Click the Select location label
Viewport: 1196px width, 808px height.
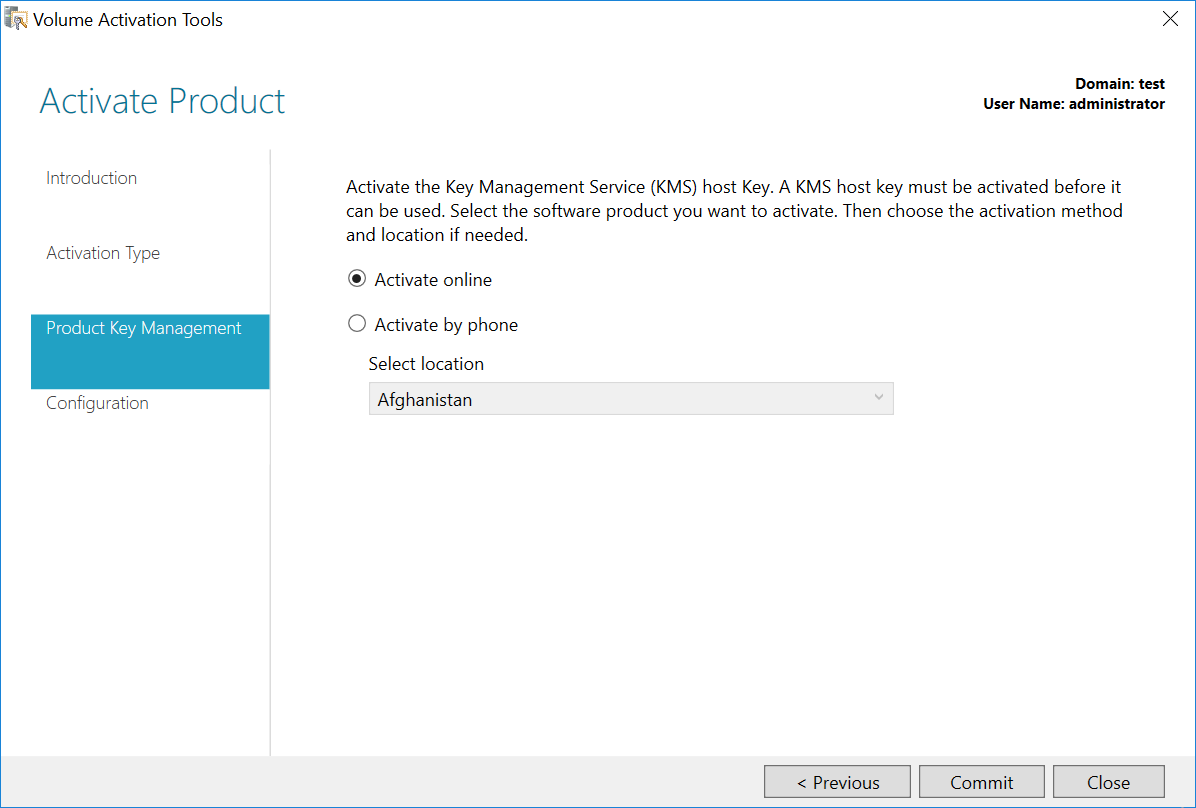click(426, 364)
